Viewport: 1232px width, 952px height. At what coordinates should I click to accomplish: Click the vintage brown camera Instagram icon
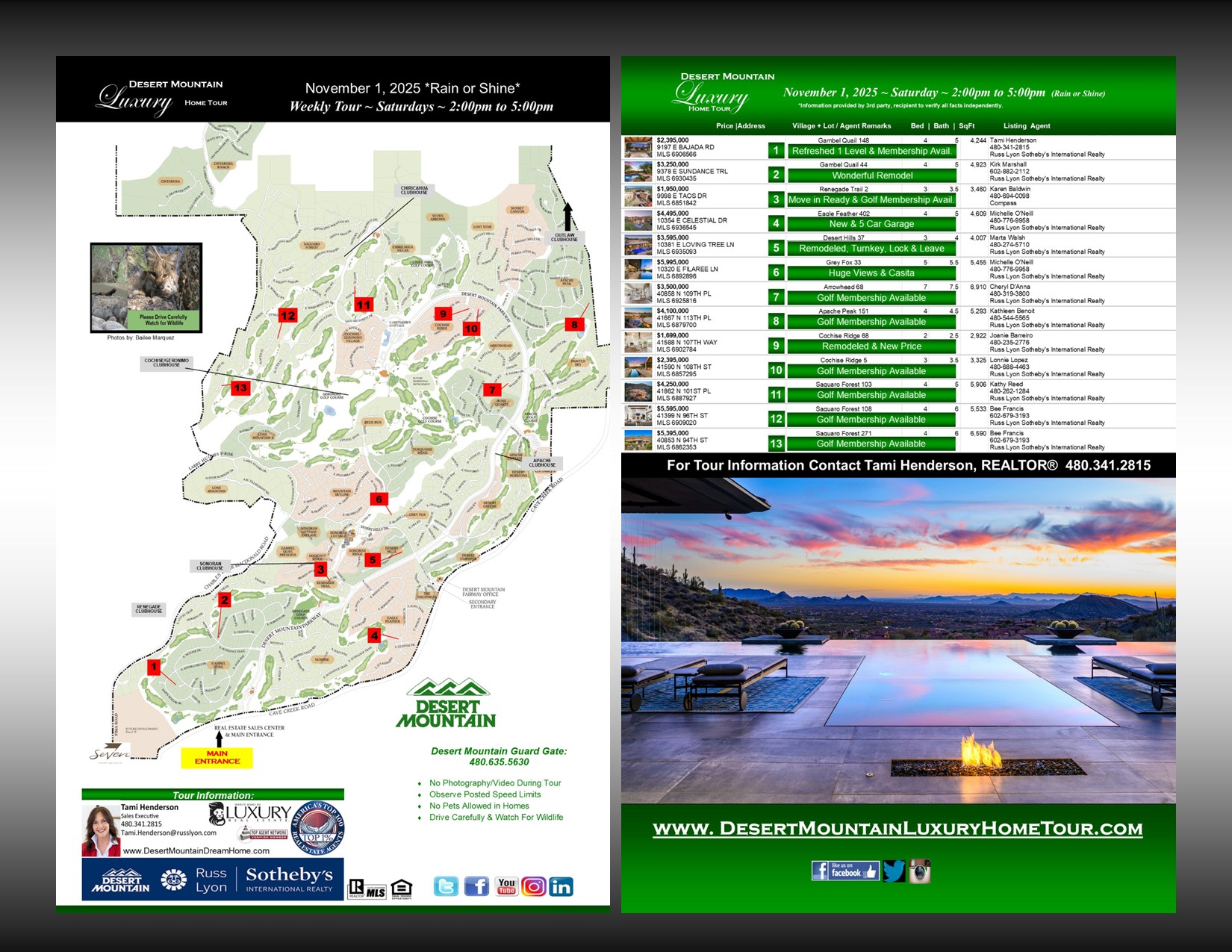point(919,871)
